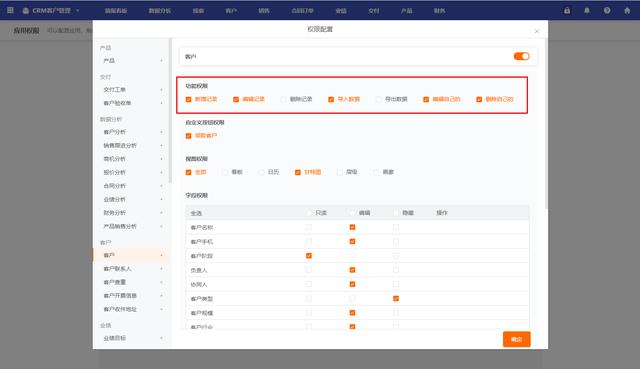Check 画廊 view permission
The width and height of the screenshot is (640, 369).
(x=376, y=172)
